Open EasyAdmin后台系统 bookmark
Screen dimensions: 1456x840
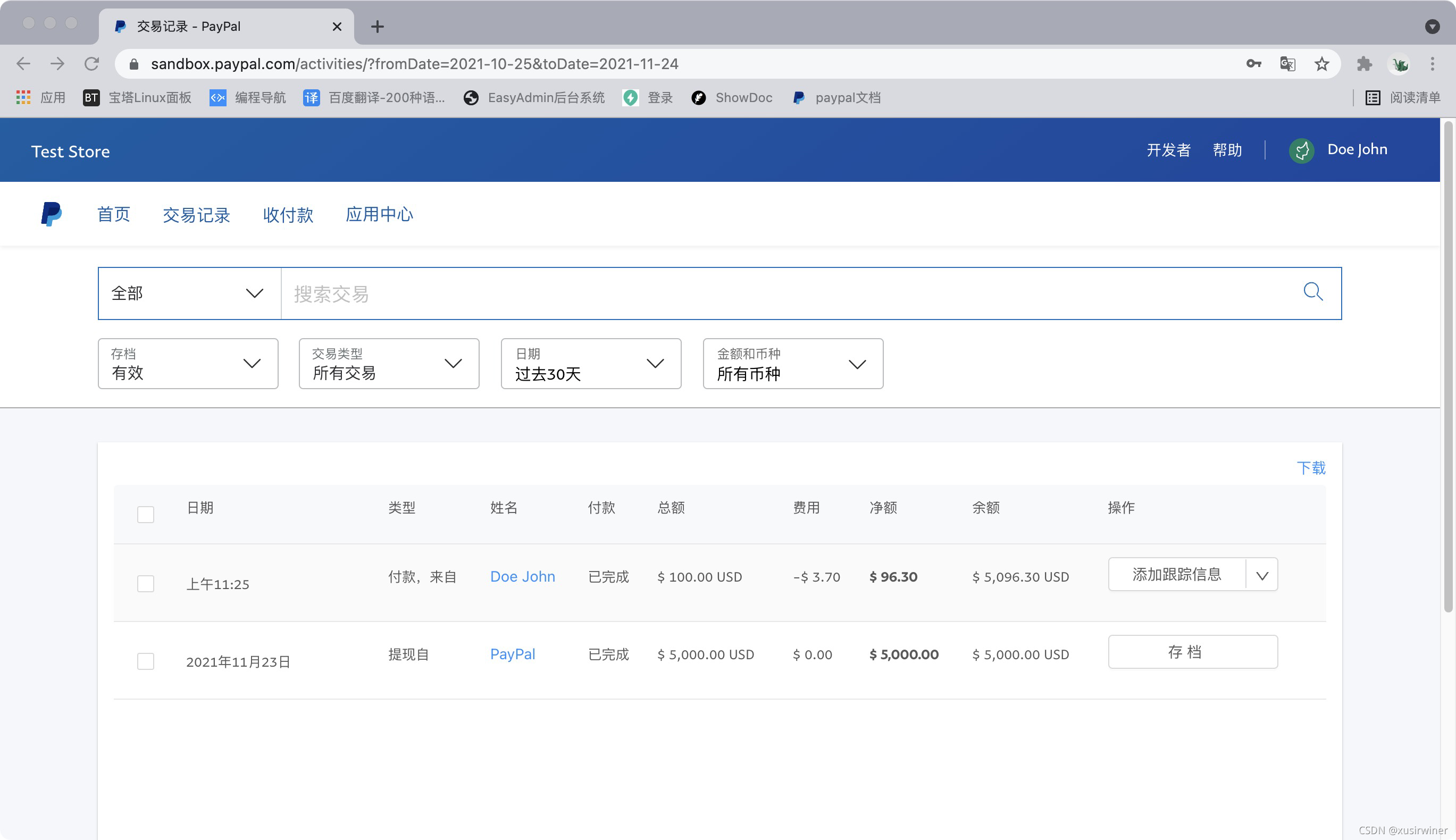534,97
